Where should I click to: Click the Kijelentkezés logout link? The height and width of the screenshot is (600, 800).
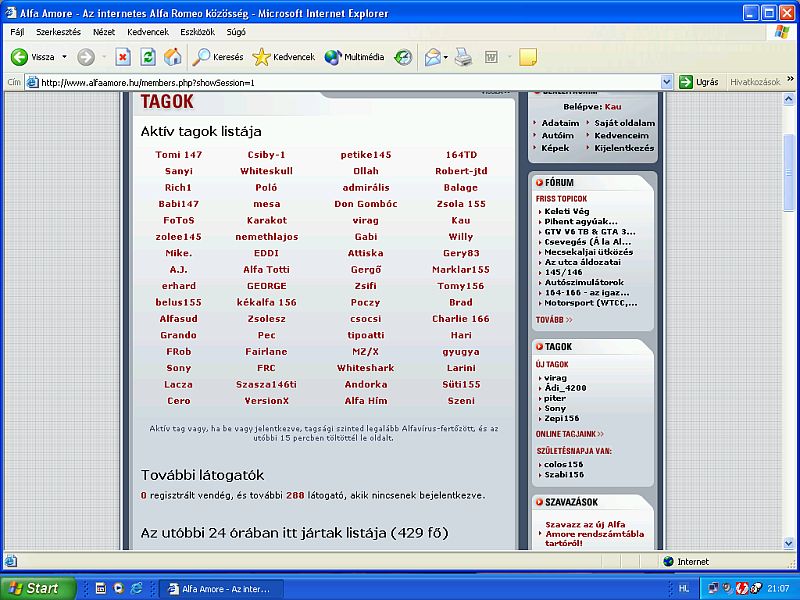(x=624, y=148)
